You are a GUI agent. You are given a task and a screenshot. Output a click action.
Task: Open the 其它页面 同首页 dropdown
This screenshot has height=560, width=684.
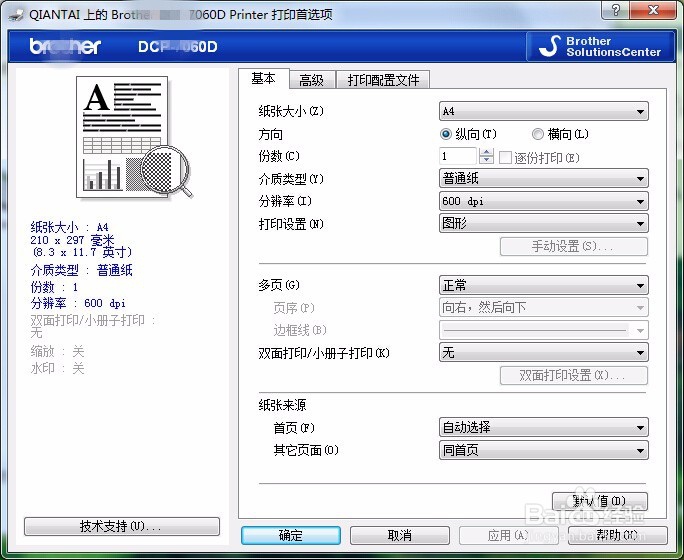tap(544, 450)
